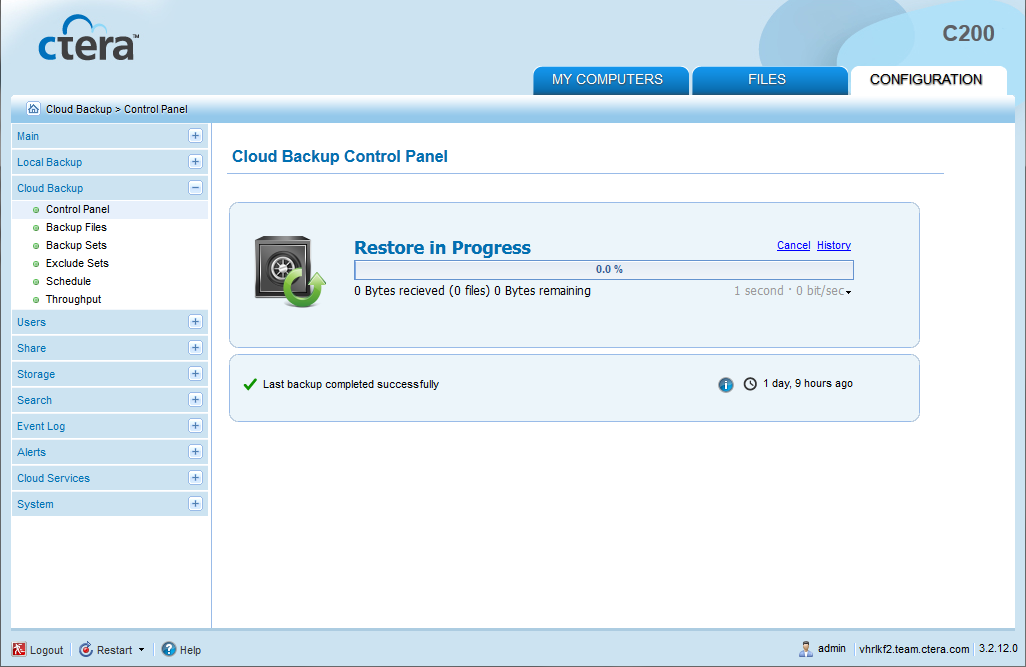The image size is (1026, 667).
Task: Open Throughput in the sidebar
Action: tap(74, 299)
